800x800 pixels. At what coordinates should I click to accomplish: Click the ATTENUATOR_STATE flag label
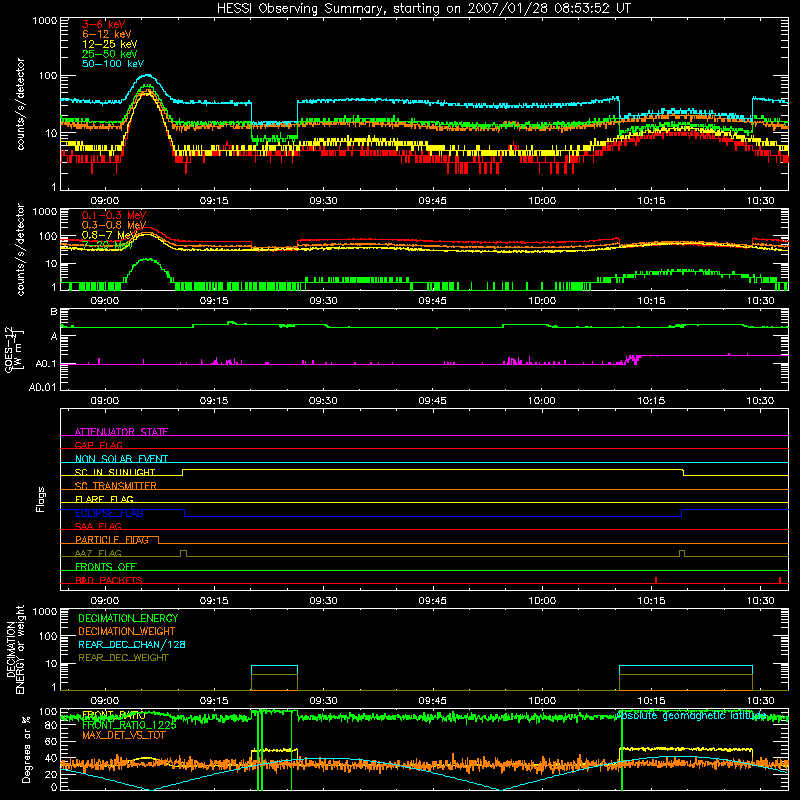[121, 432]
